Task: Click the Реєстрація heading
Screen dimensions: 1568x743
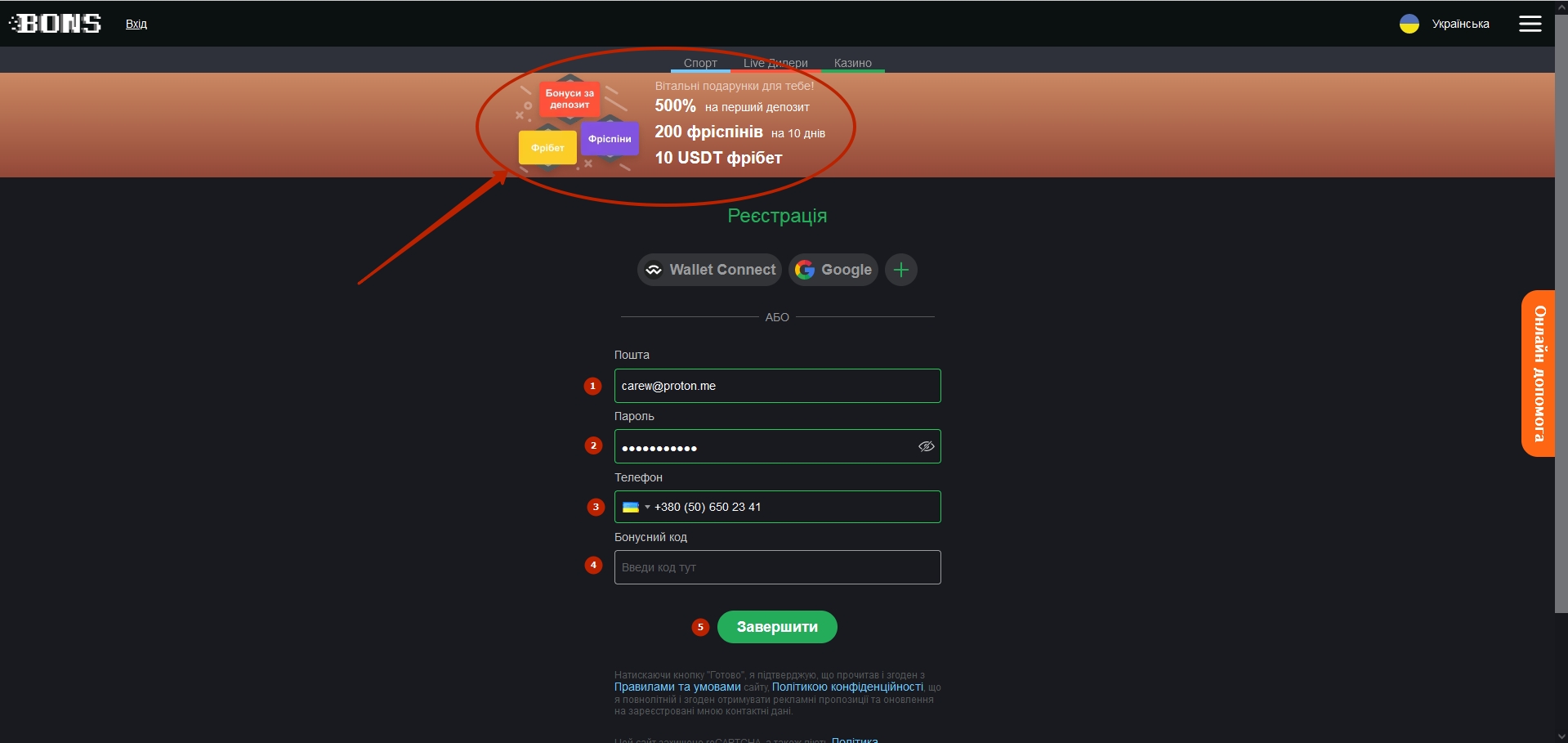Action: (777, 216)
